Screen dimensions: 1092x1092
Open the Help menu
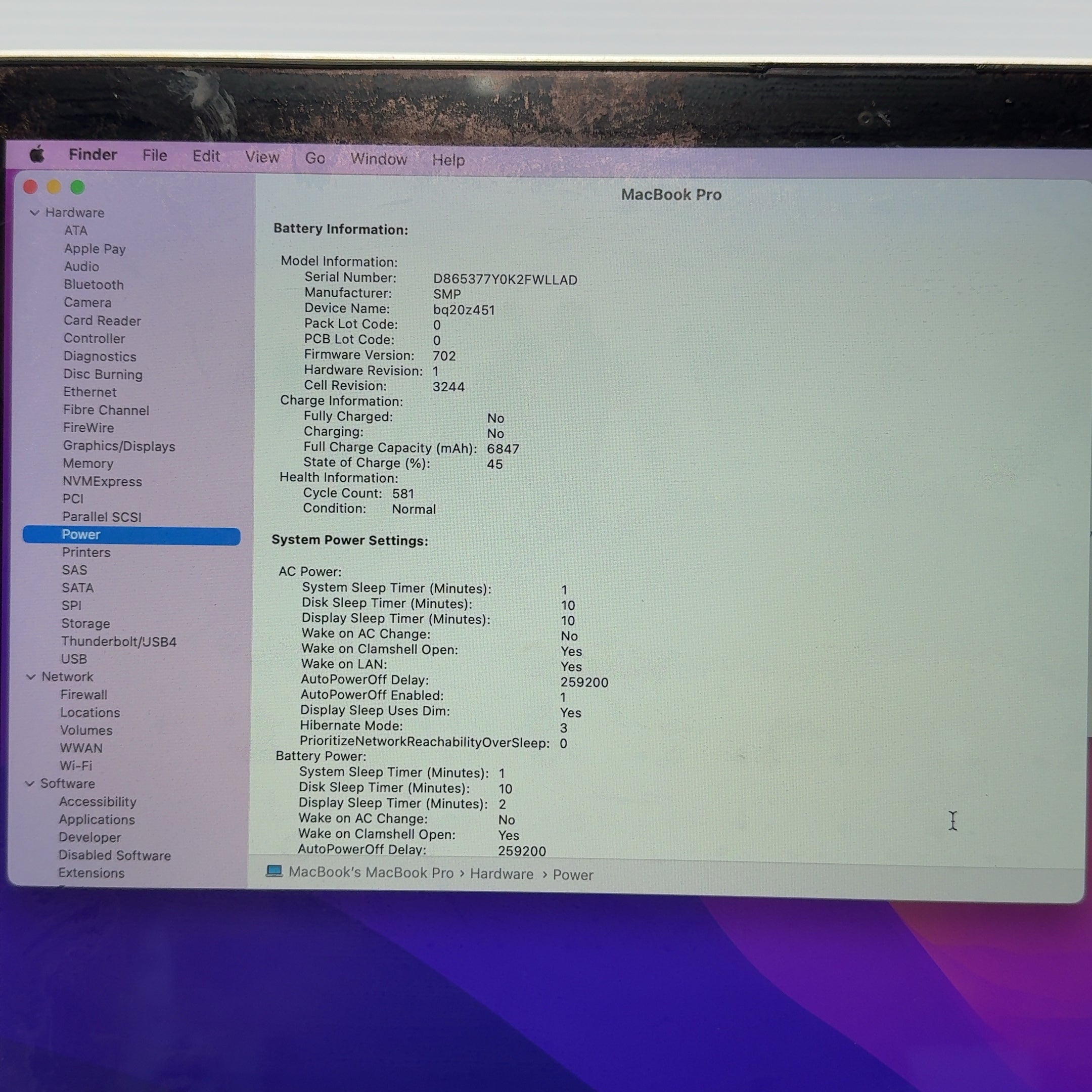(x=448, y=160)
